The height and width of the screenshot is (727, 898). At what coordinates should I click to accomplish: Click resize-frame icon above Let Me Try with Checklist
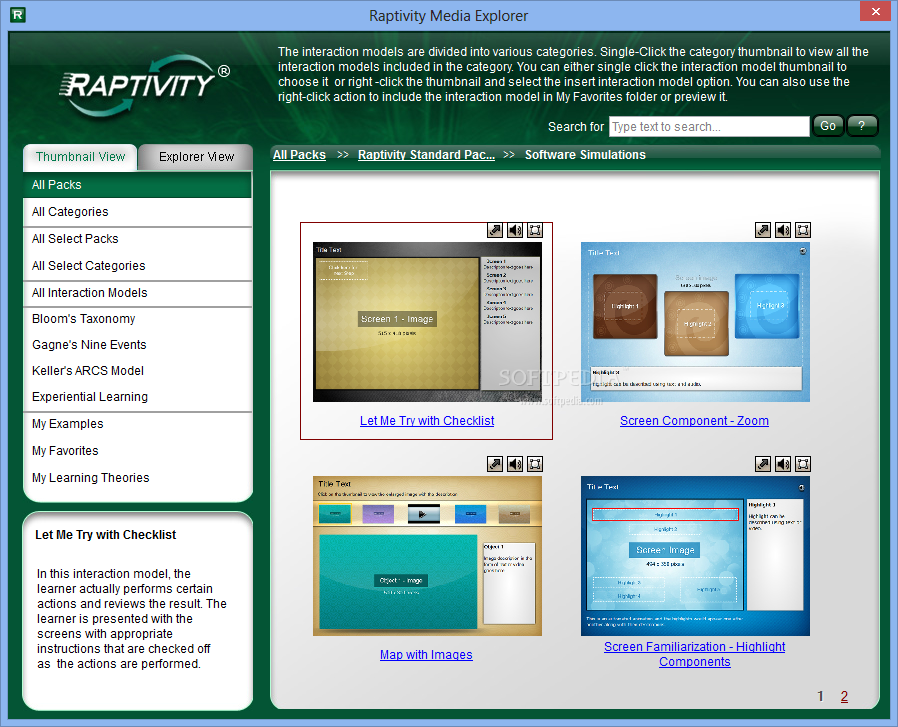535,230
